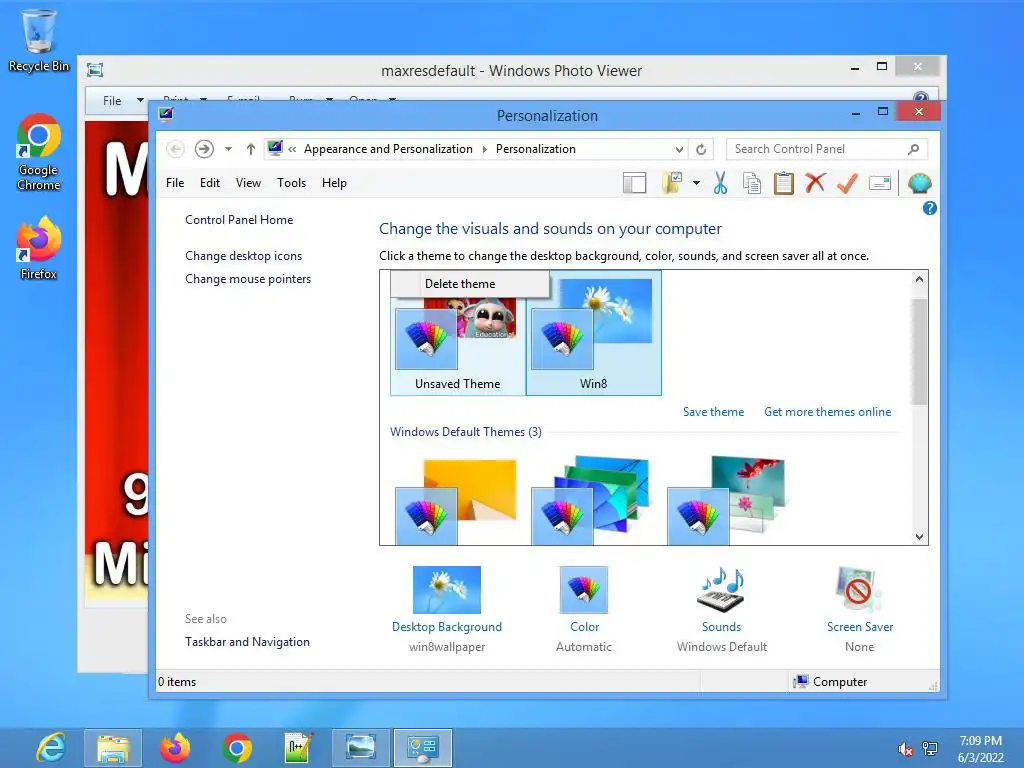Select the flowers default theme
This screenshot has width=1024, height=768.
[726, 501]
